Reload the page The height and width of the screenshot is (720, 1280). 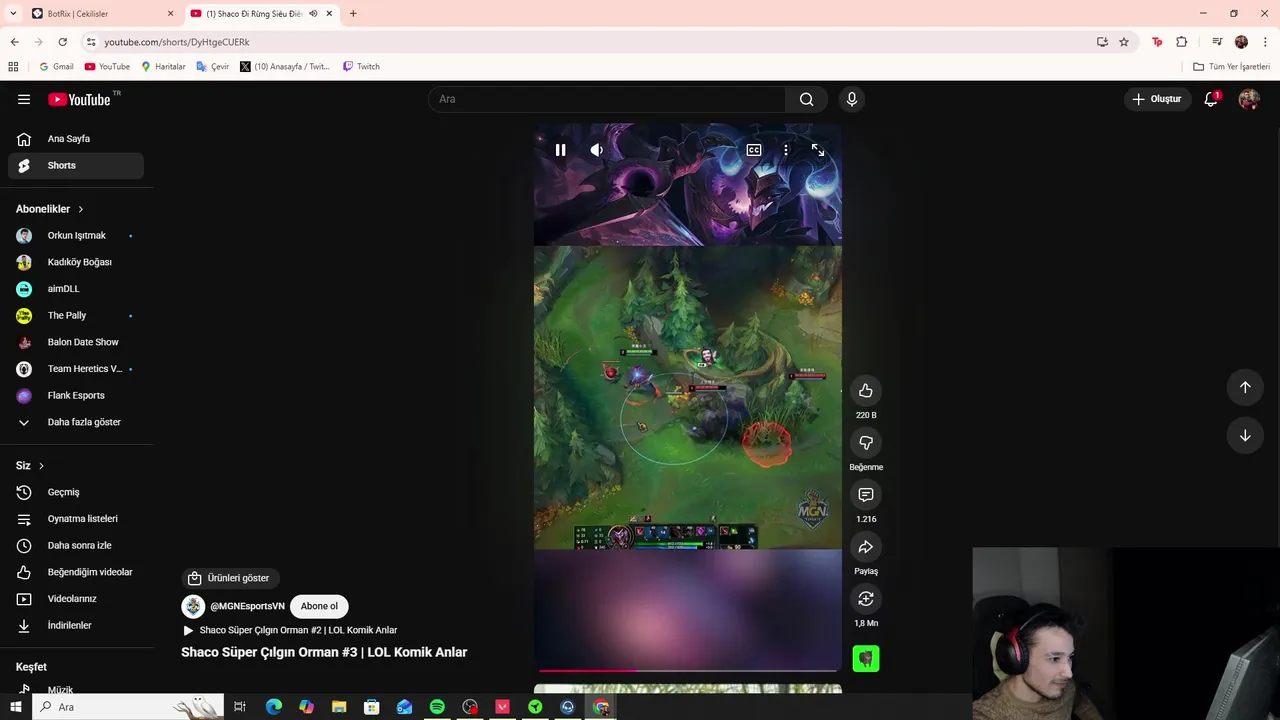(x=62, y=42)
